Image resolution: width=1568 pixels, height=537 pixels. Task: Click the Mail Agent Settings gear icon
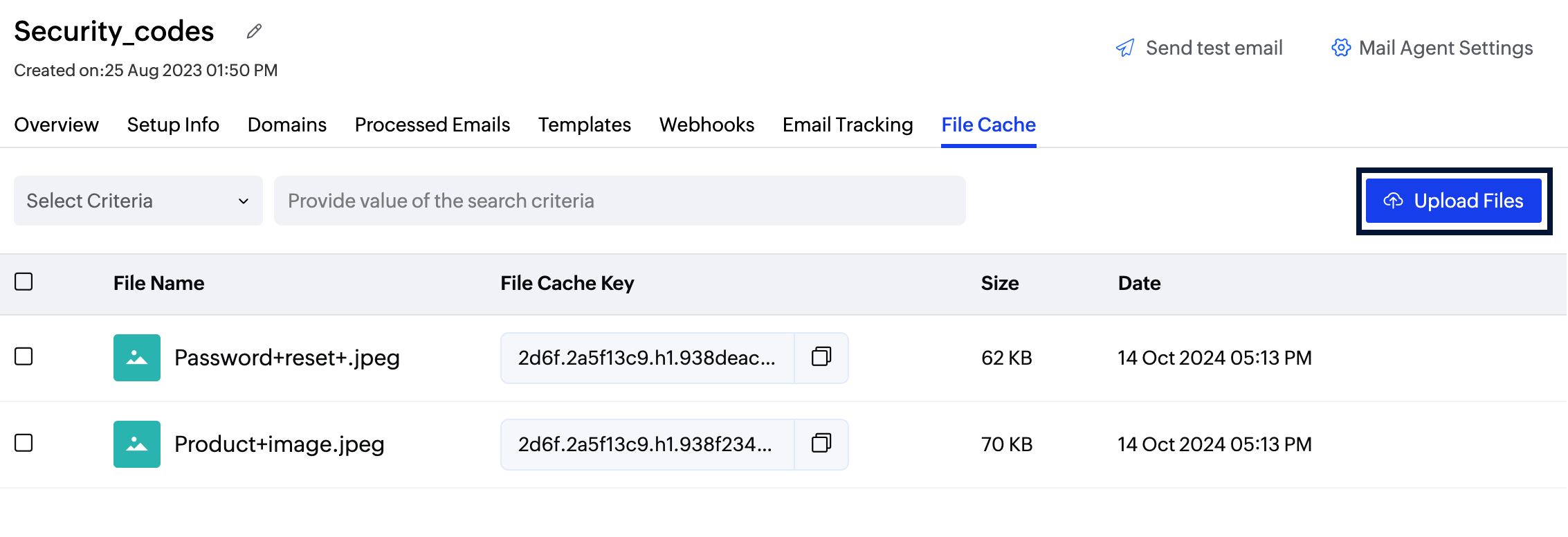tap(1341, 48)
